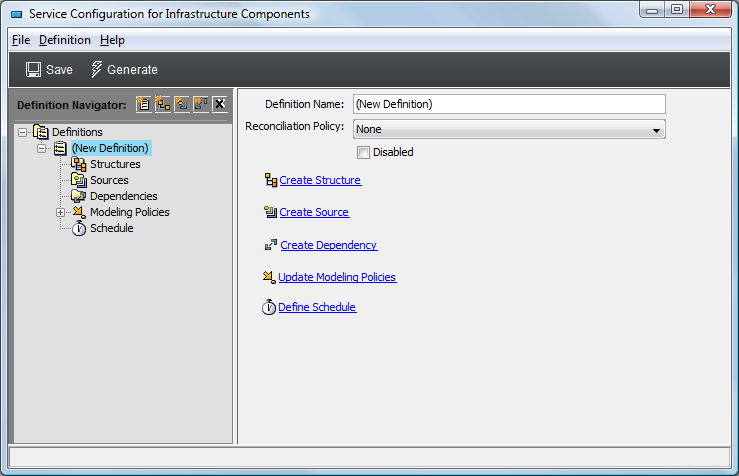
Task: Select the Dependencies tree label
Action: point(124,196)
